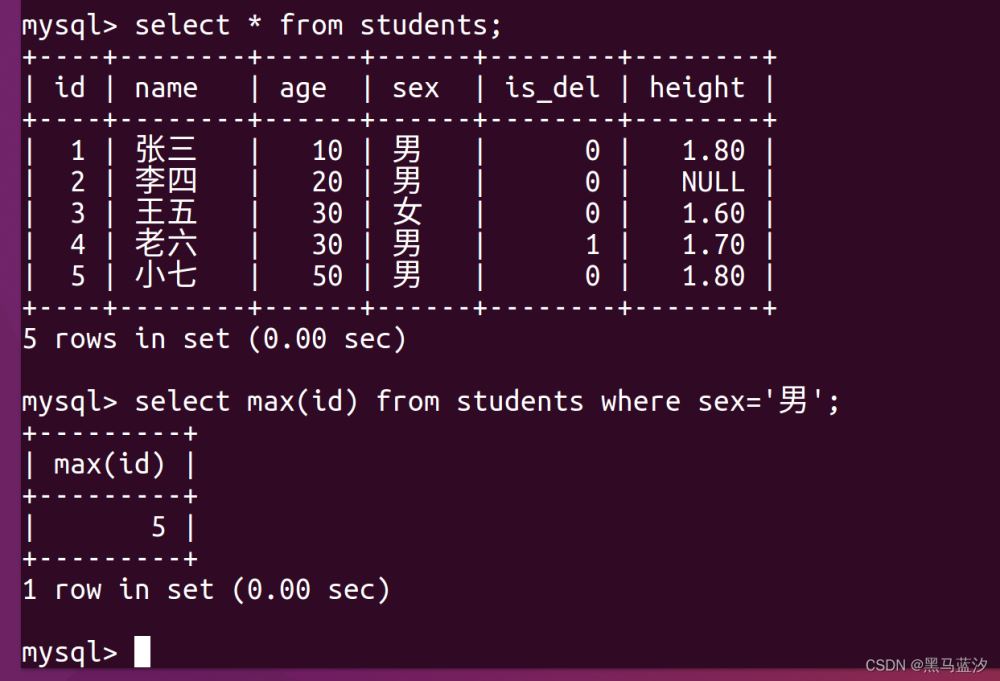The height and width of the screenshot is (681, 1000).
Task: Click the 'max(id)' result header
Action: pyautogui.click(x=109, y=464)
